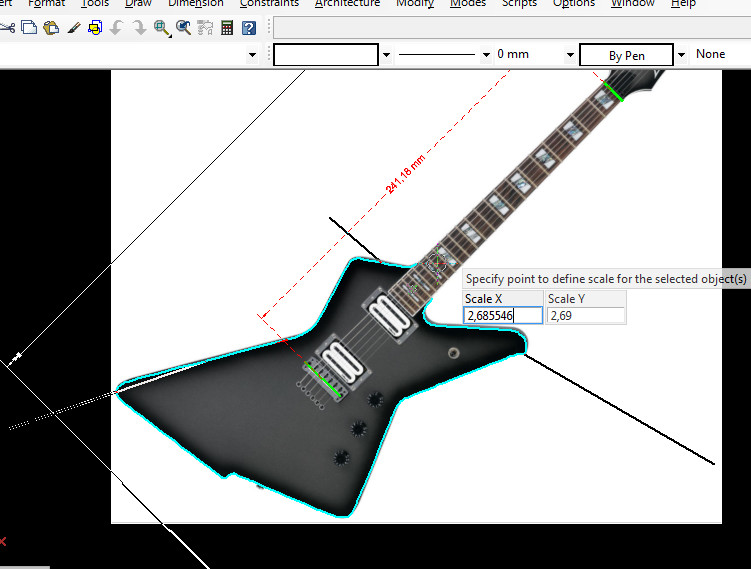Expand the By Pen brush dropdown arrow
This screenshot has height=569, width=751.
(681, 55)
